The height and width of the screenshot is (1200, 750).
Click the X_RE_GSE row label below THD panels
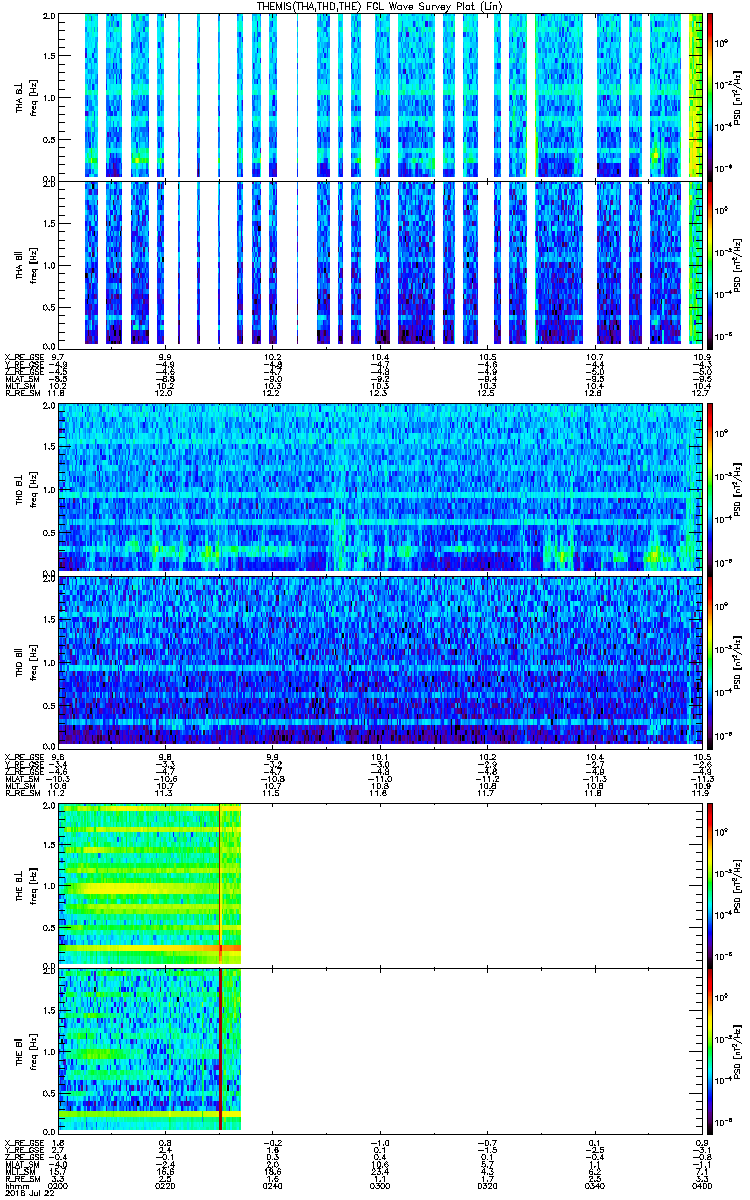pyautogui.click(x=24, y=756)
